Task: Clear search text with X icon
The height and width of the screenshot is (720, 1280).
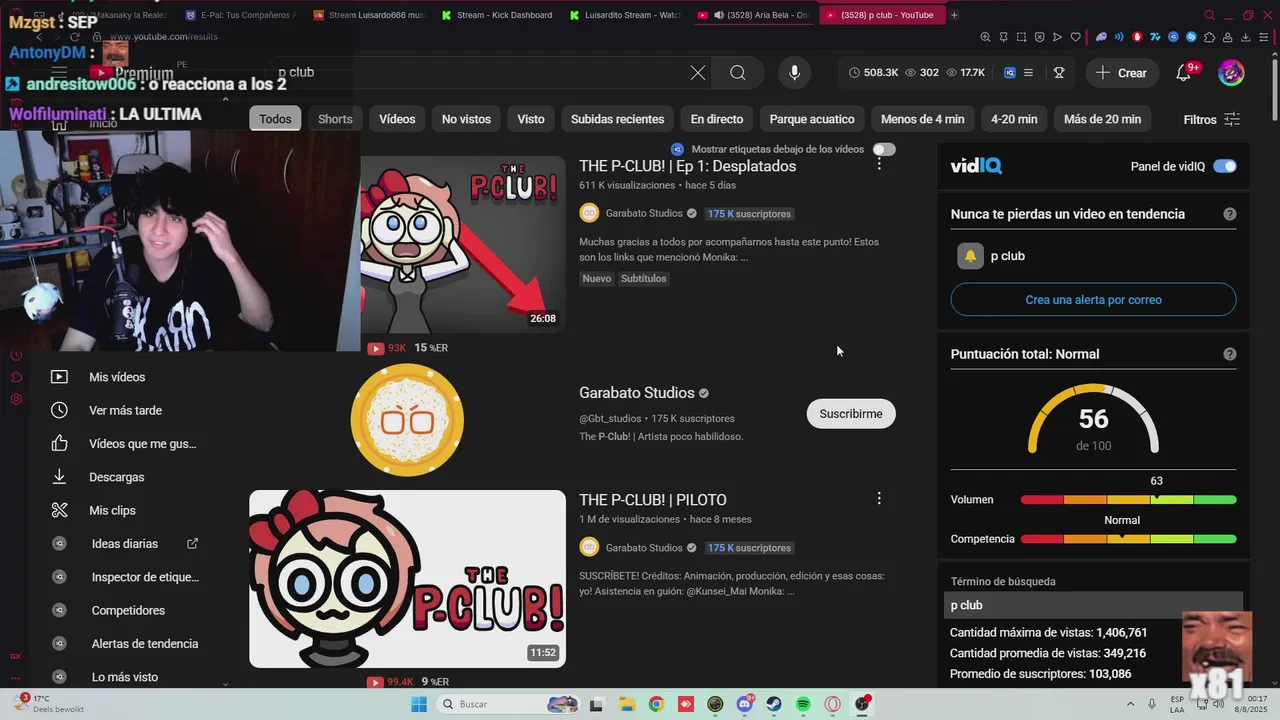Action: 698,72
